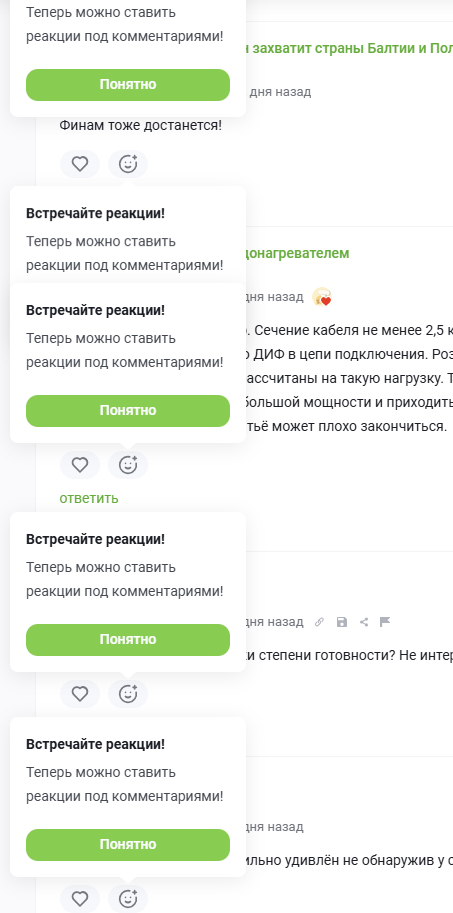Add smiley reaction to 'степени готовности' comment
The width and height of the screenshot is (453, 913).
[x=128, y=693]
